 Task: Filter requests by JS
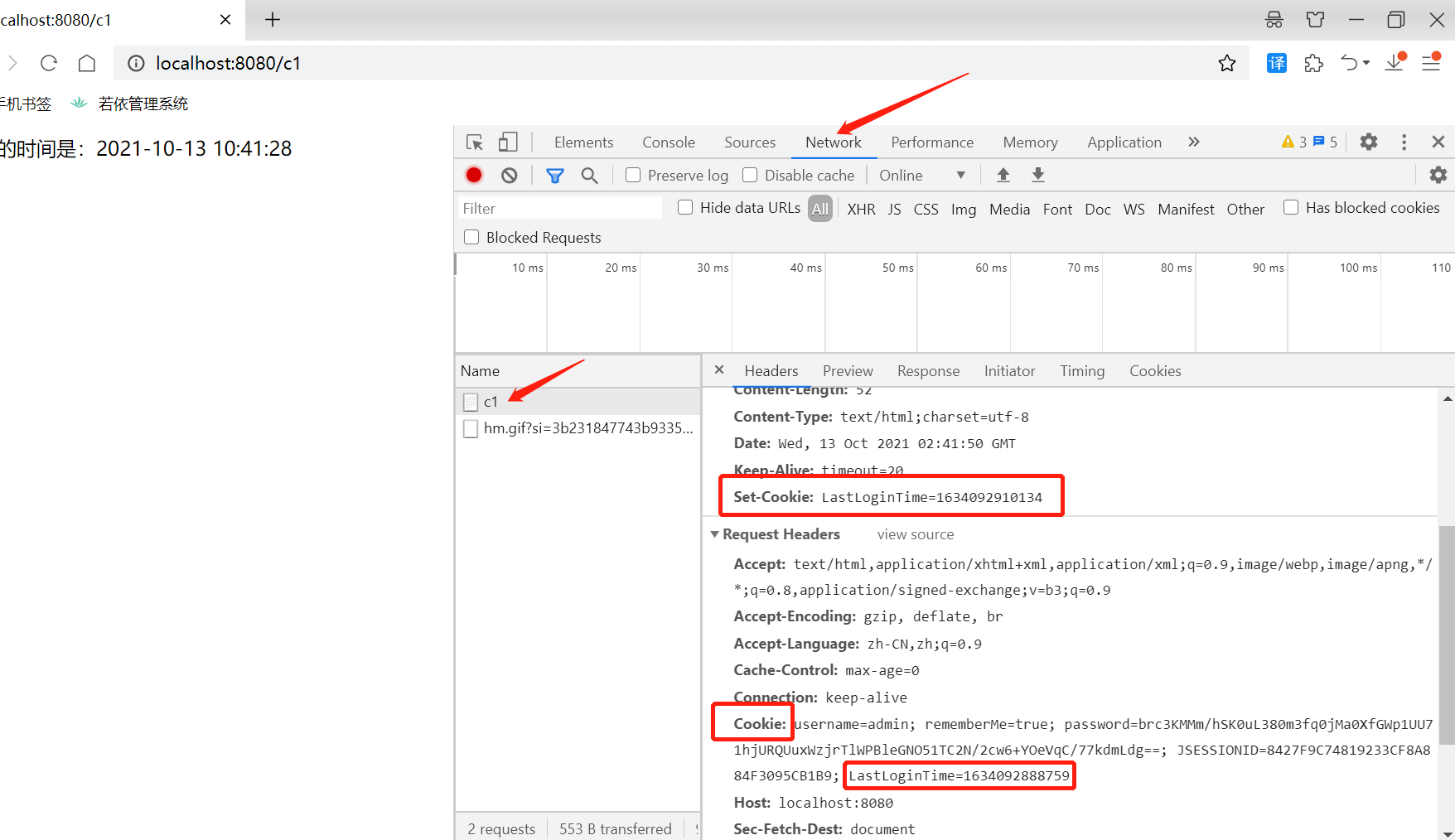[895, 209]
